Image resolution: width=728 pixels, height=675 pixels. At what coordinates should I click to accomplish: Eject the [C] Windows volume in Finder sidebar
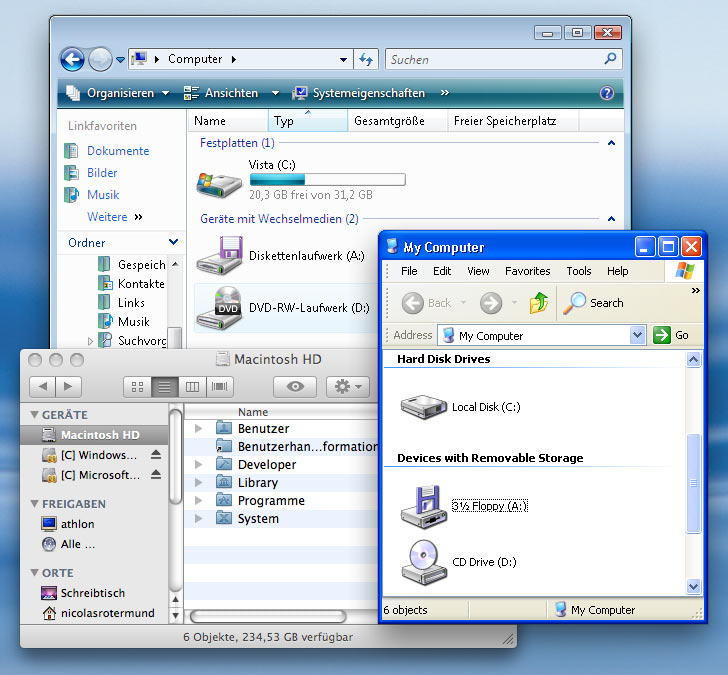155,454
